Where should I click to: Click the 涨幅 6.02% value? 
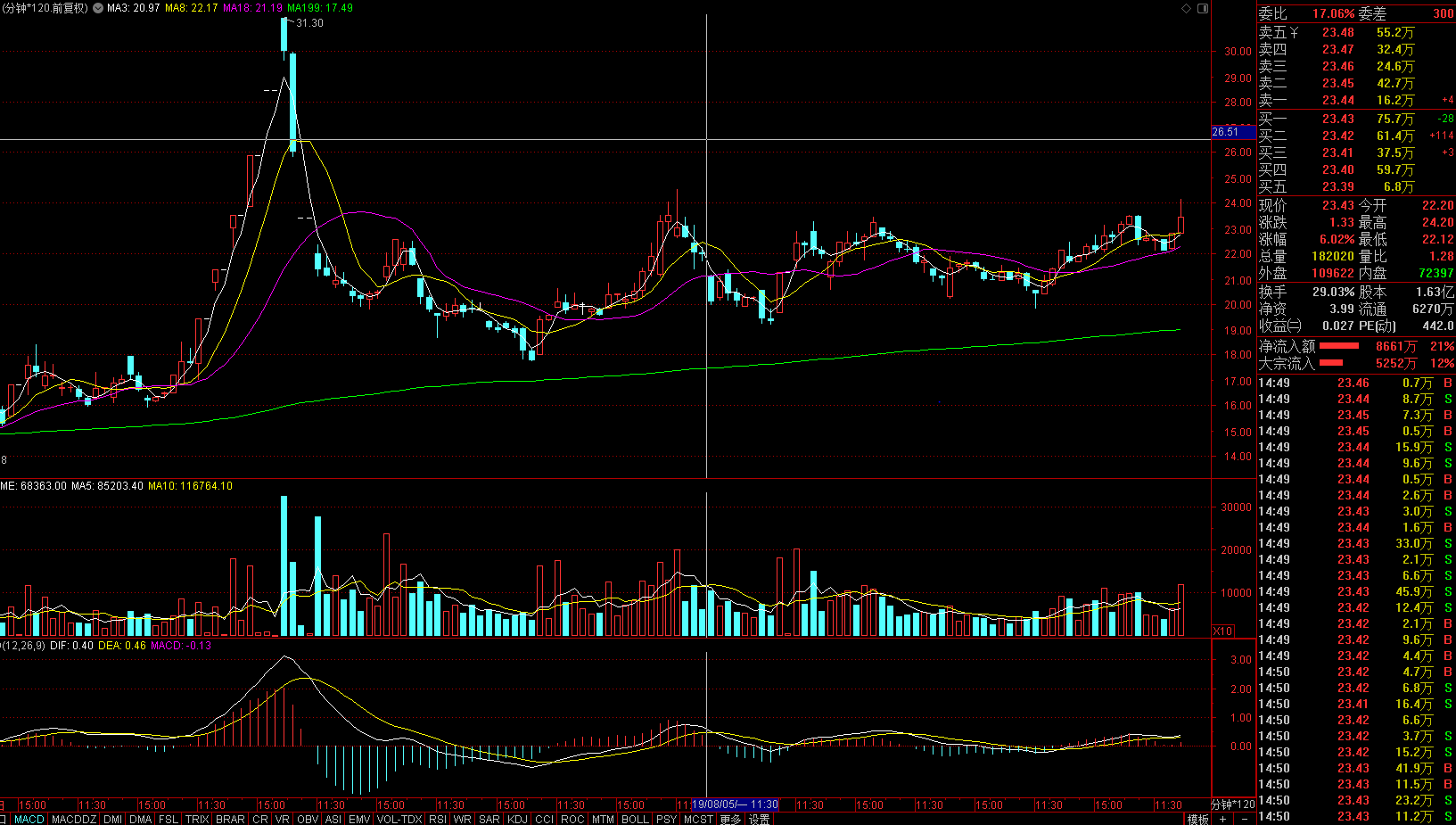click(x=1337, y=239)
